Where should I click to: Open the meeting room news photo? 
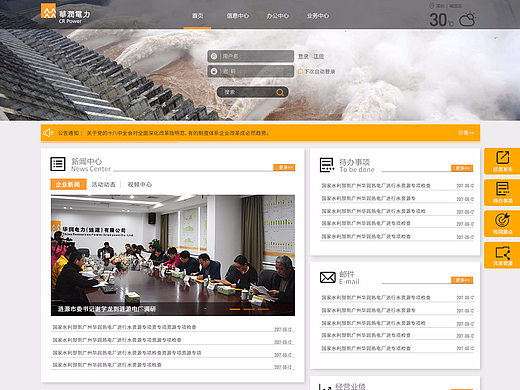(173, 255)
